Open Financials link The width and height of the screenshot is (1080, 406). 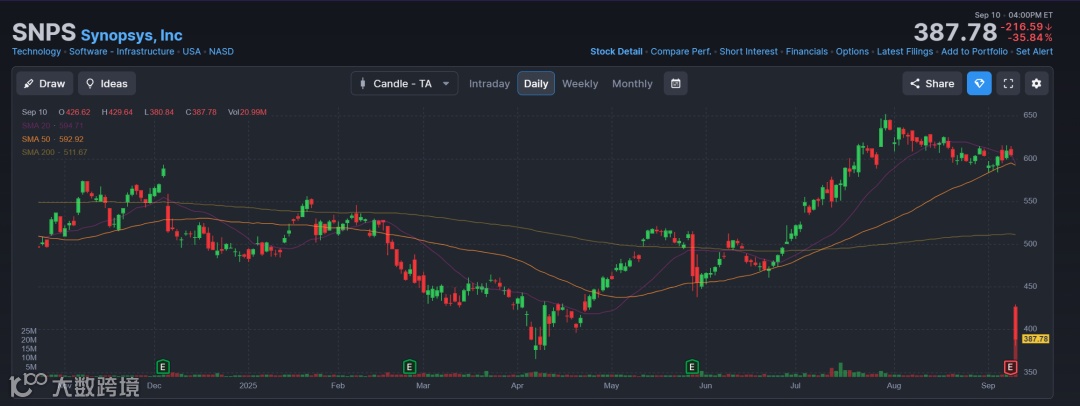(807, 52)
